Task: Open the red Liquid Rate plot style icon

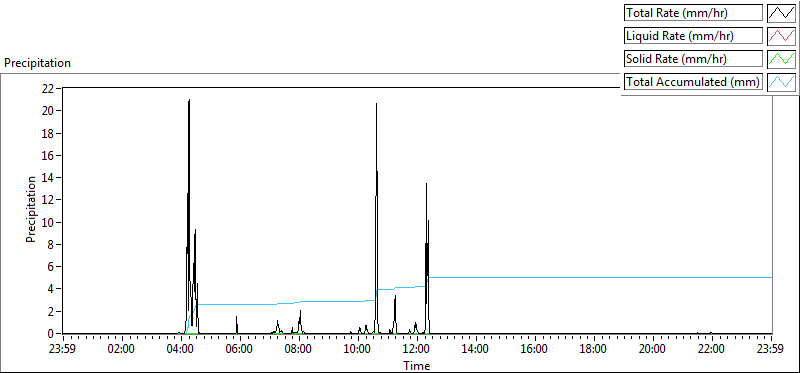Action: point(782,36)
